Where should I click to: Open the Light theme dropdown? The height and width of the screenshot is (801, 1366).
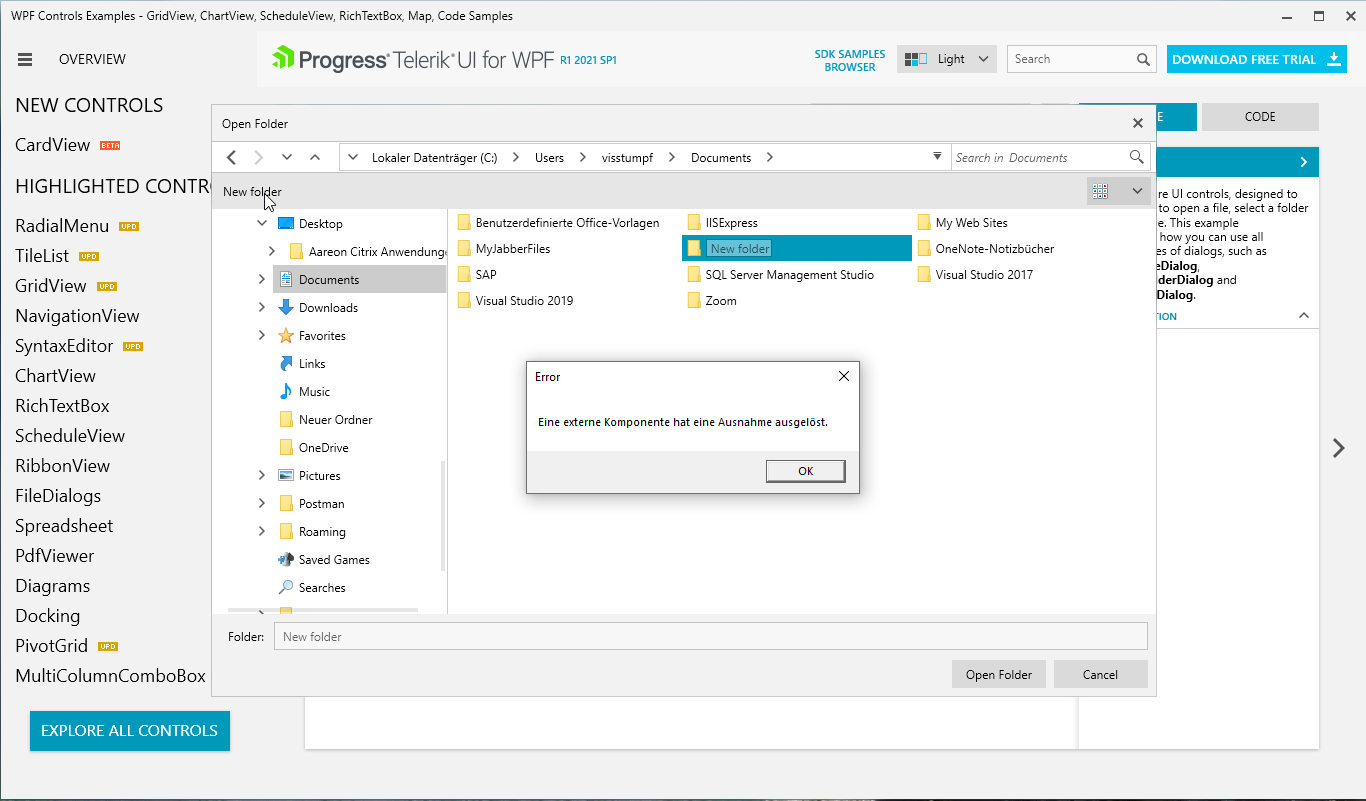(947, 59)
